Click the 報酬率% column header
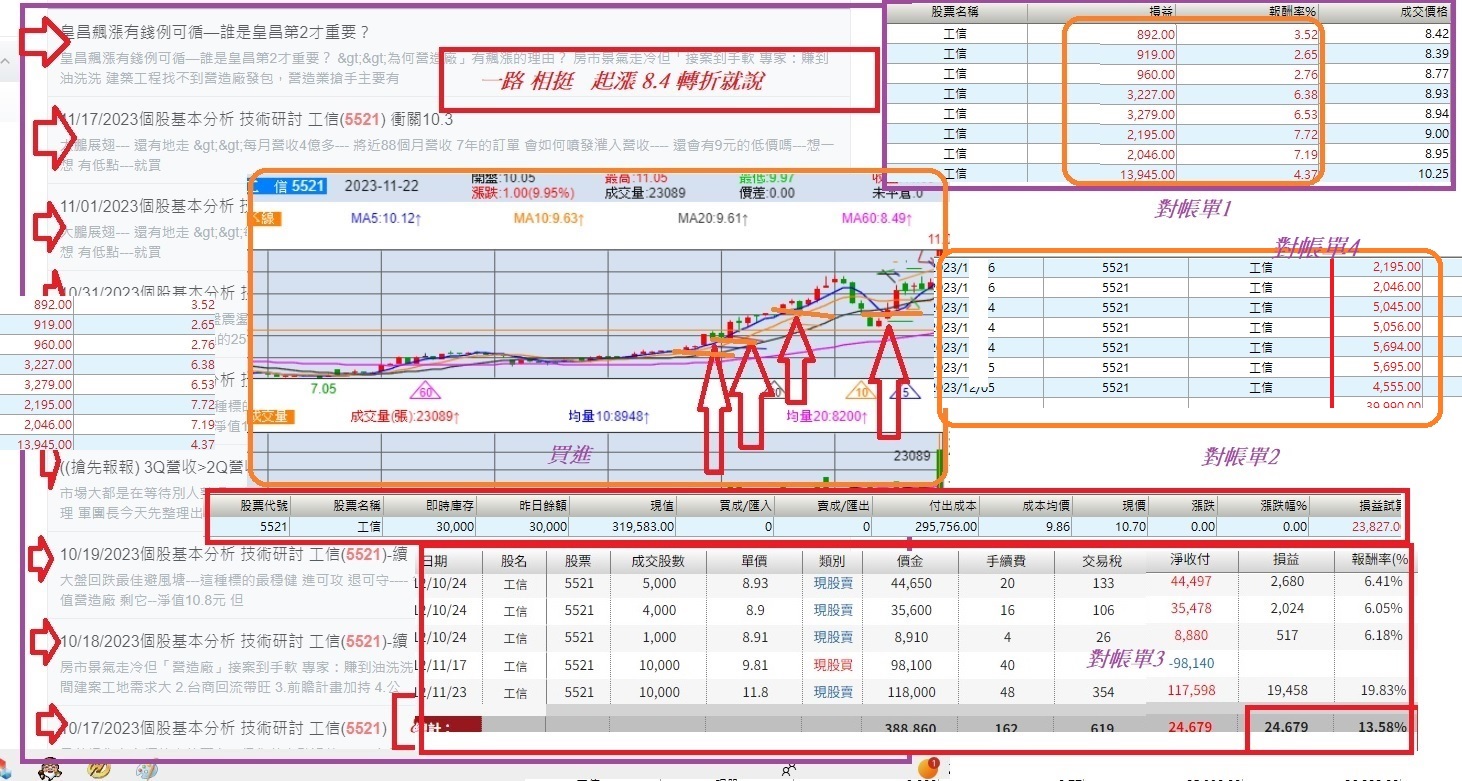The height and width of the screenshot is (781, 1462). (1290, 13)
